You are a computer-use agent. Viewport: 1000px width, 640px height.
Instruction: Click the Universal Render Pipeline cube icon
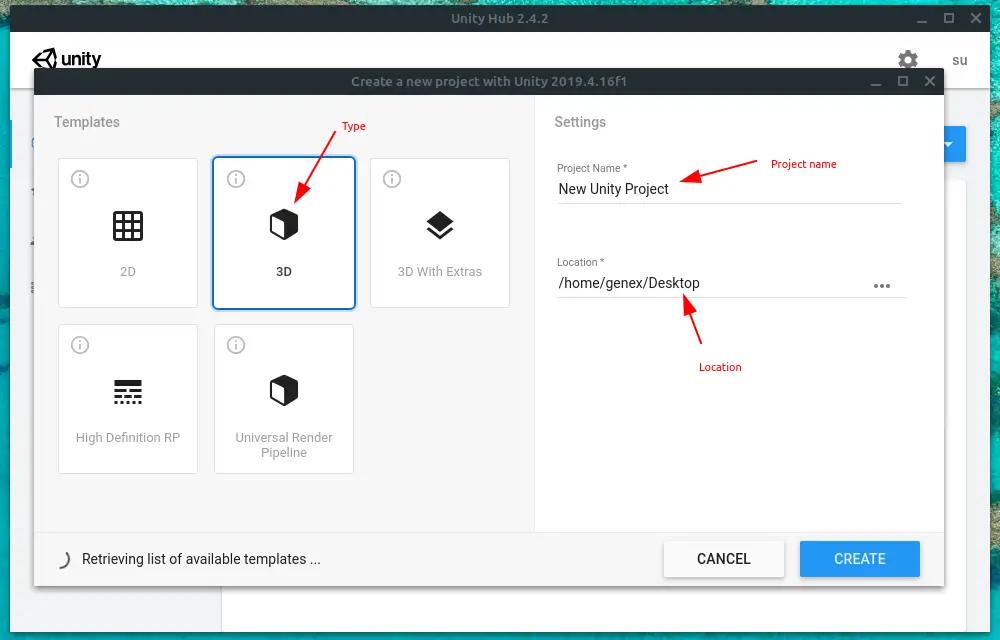click(284, 390)
